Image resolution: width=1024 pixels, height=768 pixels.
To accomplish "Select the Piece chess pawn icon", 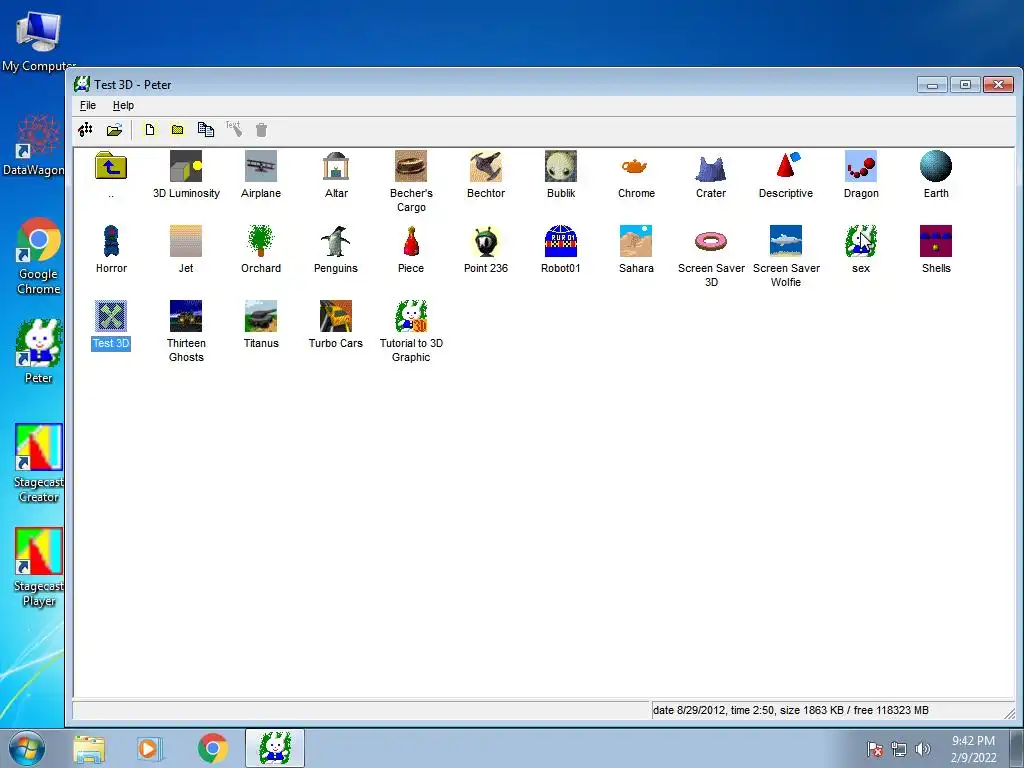I will coord(411,241).
